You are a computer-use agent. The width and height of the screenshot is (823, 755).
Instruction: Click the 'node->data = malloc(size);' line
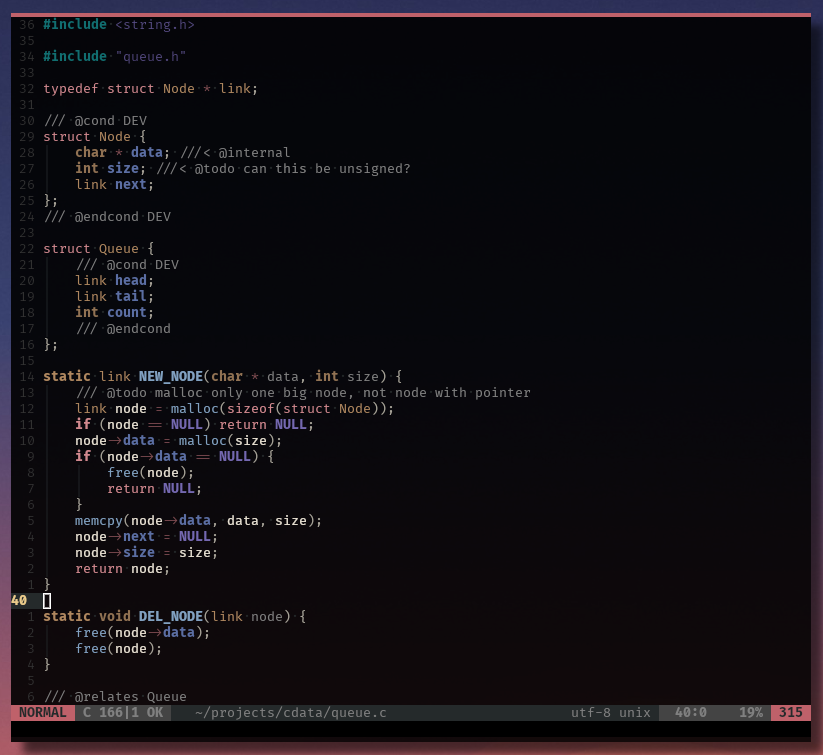pyautogui.click(x=178, y=441)
